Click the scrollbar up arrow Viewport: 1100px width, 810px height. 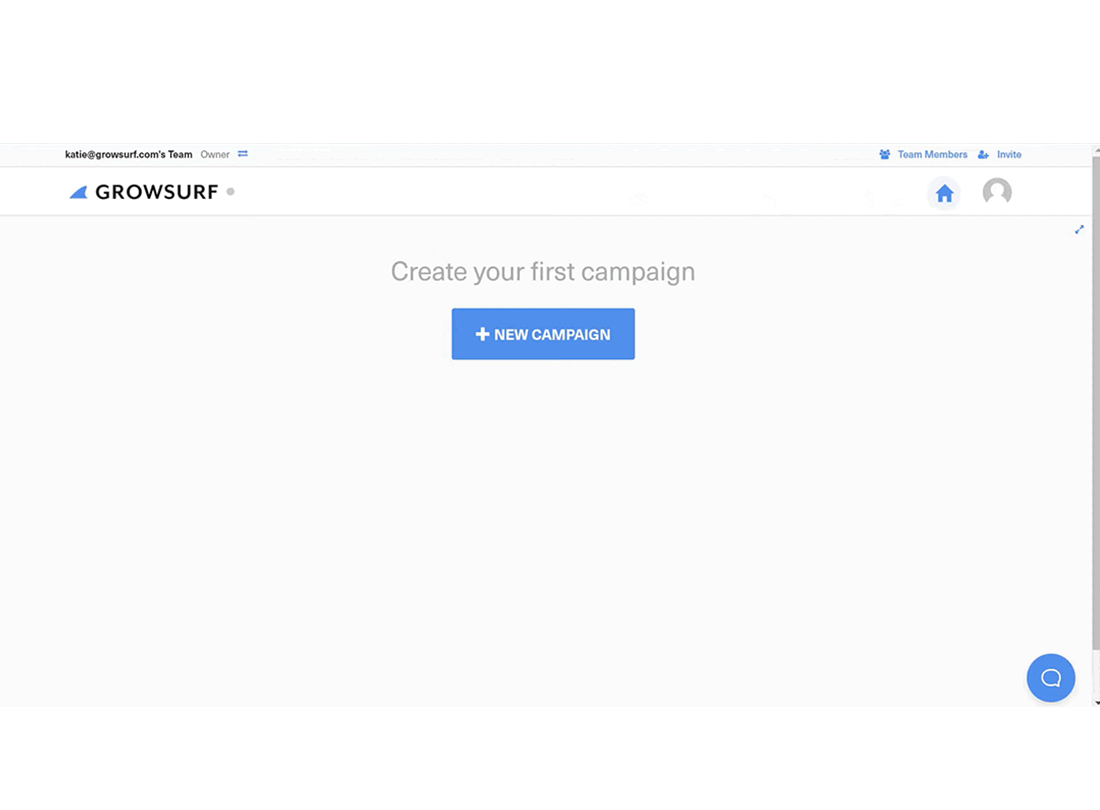[x=1096, y=150]
